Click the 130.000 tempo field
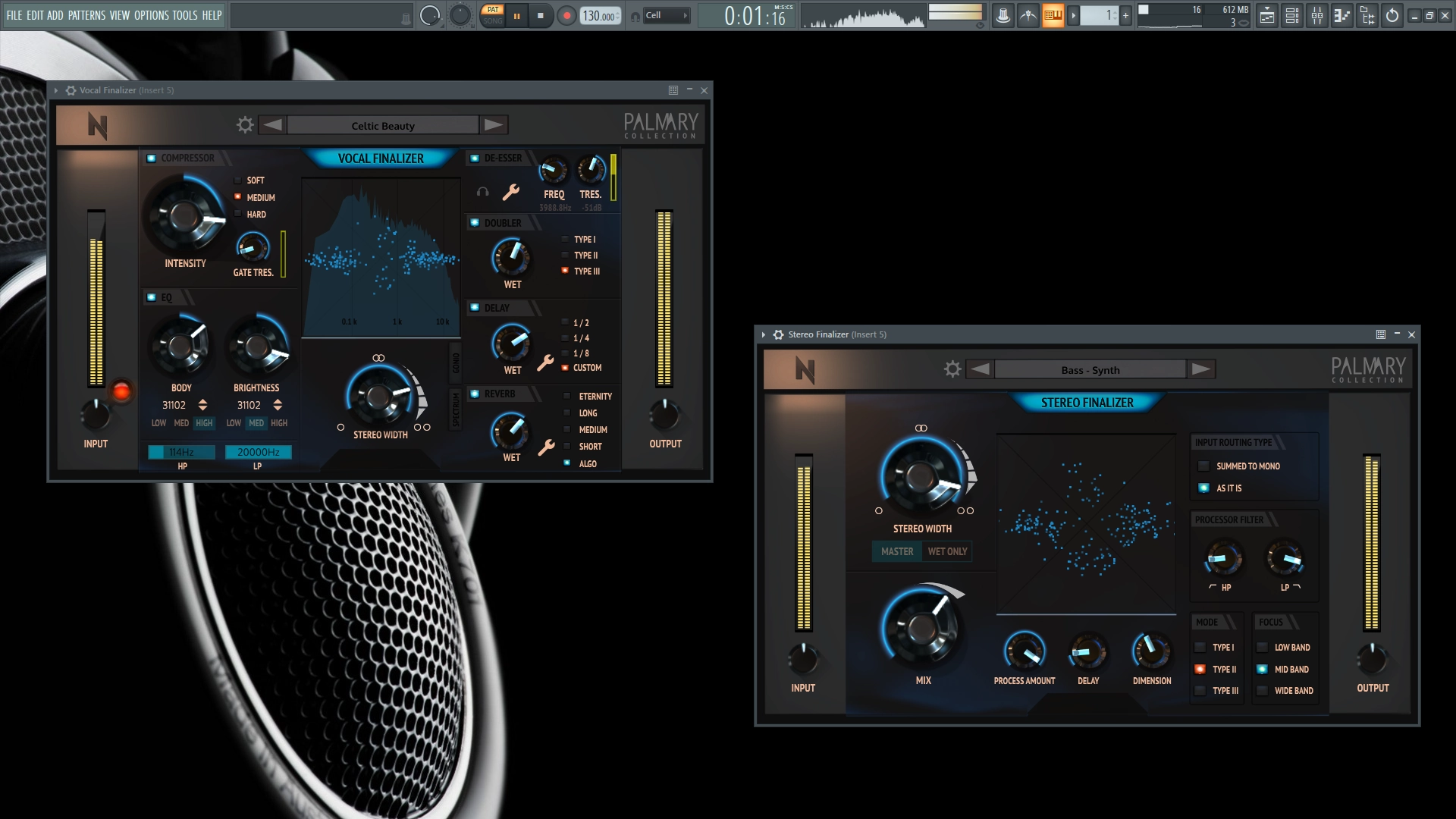This screenshot has height=819, width=1456. coord(600,15)
